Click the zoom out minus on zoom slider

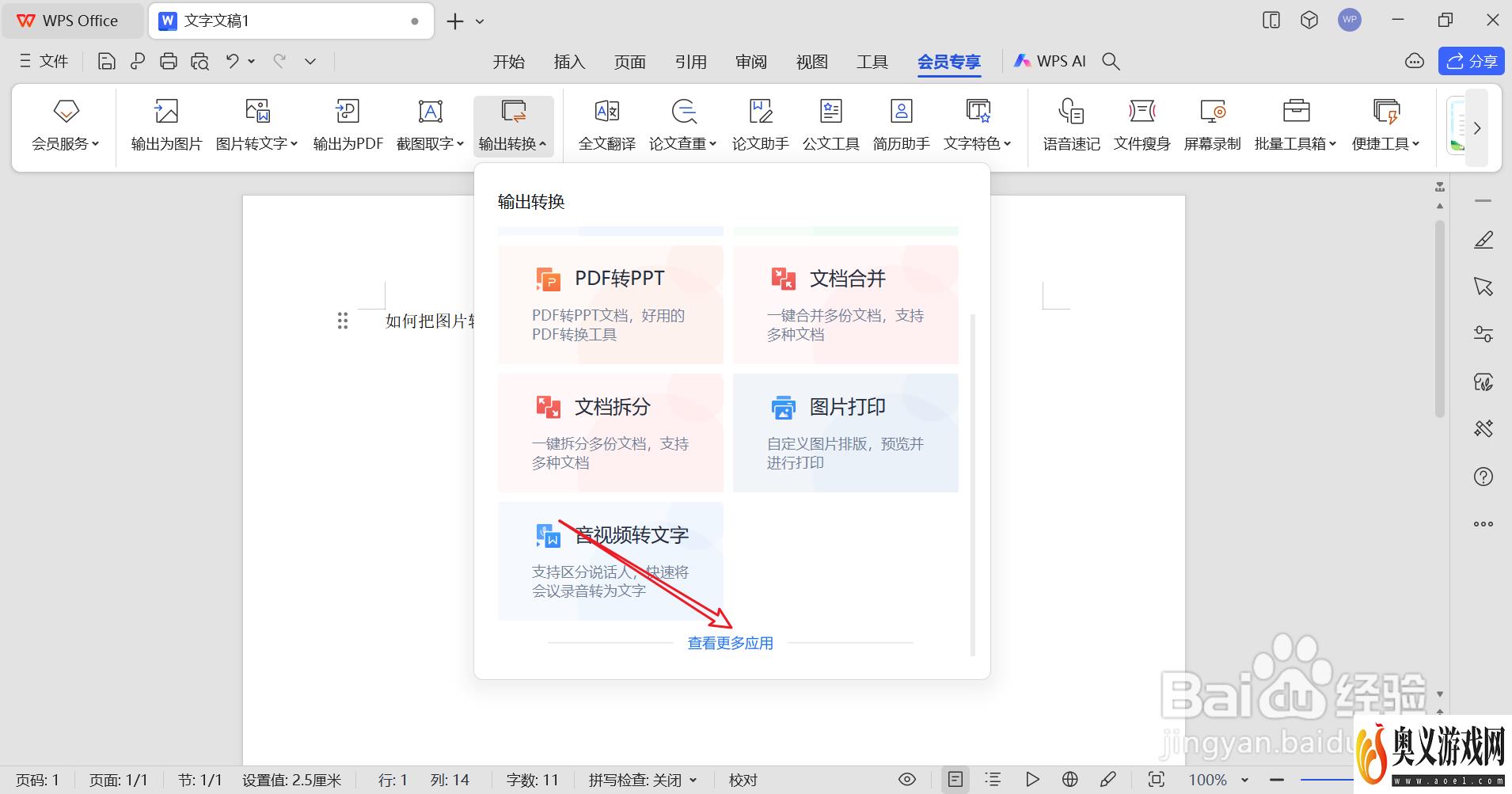(1276, 780)
